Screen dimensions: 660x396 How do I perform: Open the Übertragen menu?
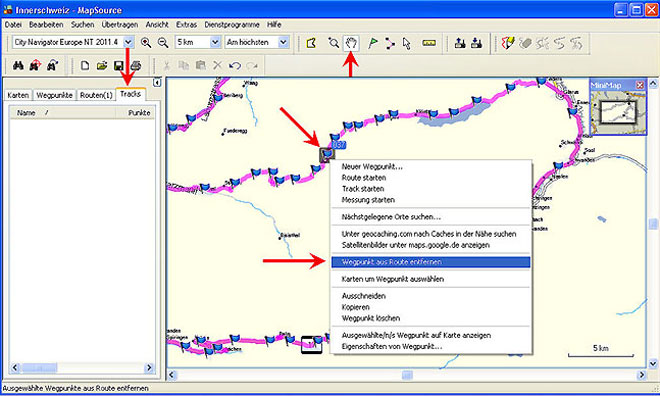point(120,24)
